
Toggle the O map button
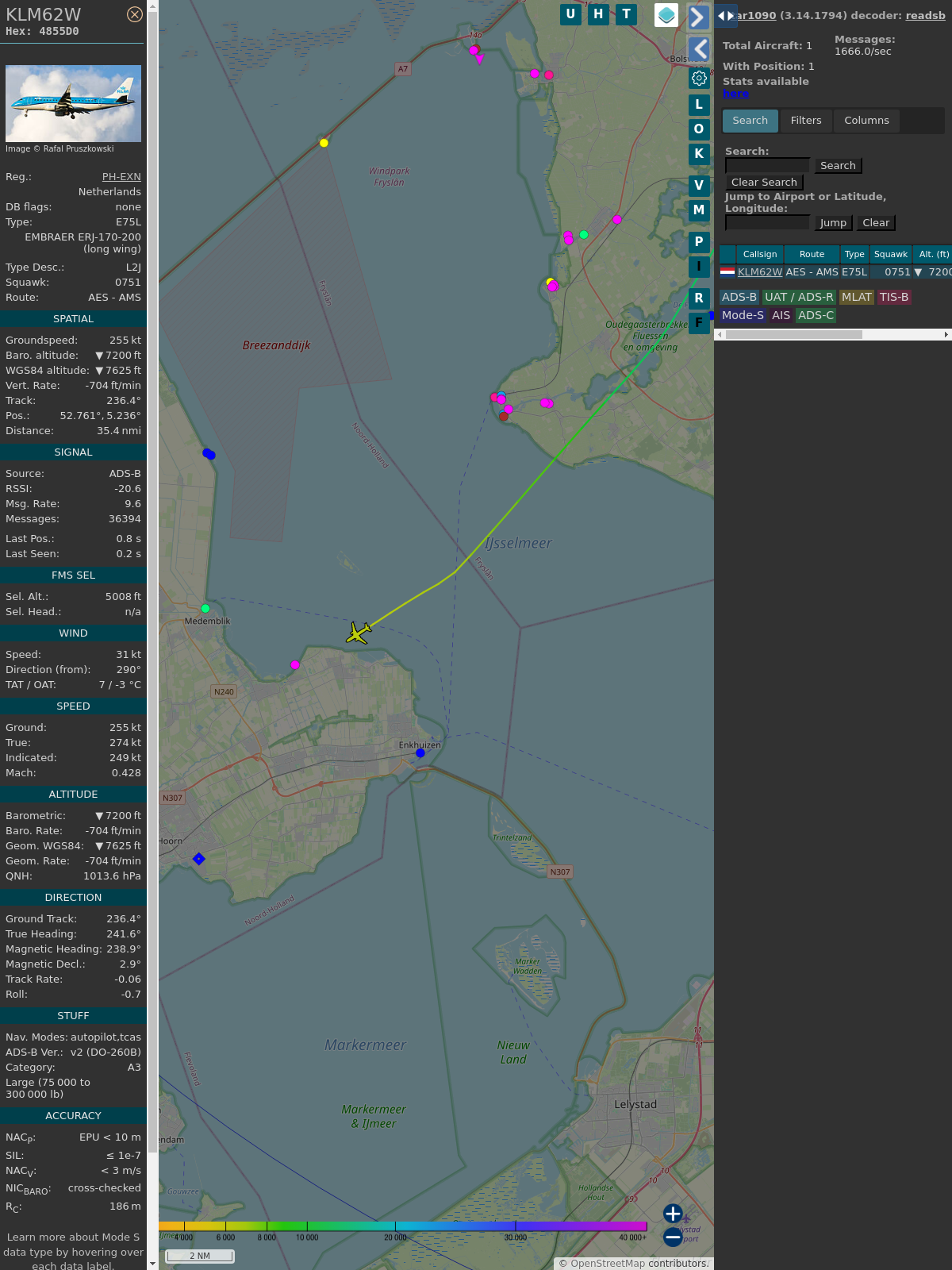(699, 129)
